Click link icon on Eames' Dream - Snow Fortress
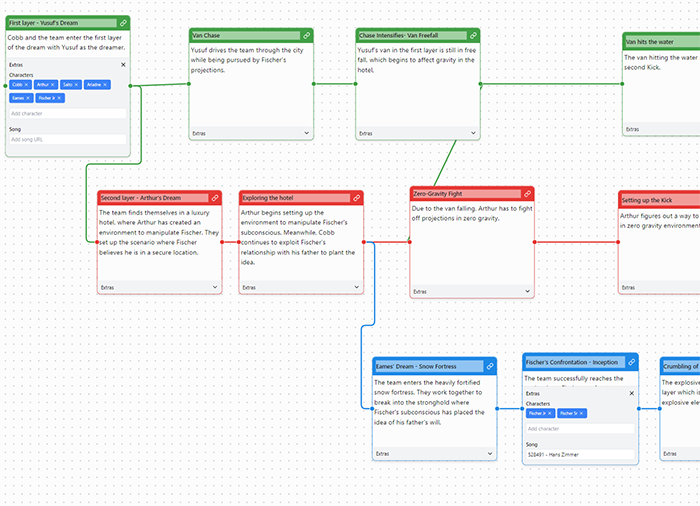This screenshot has height=506, width=700. (x=489, y=366)
